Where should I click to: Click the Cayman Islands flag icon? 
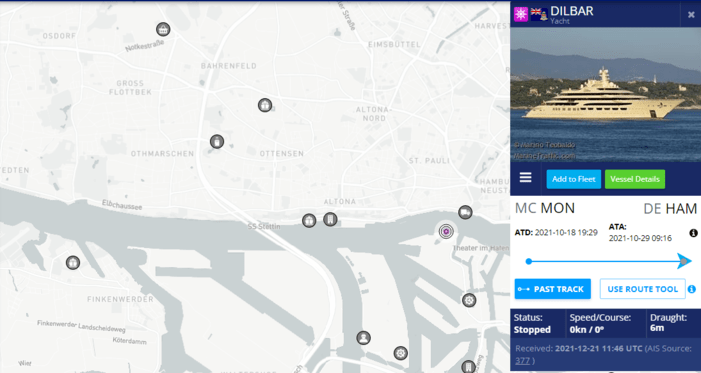539,13
